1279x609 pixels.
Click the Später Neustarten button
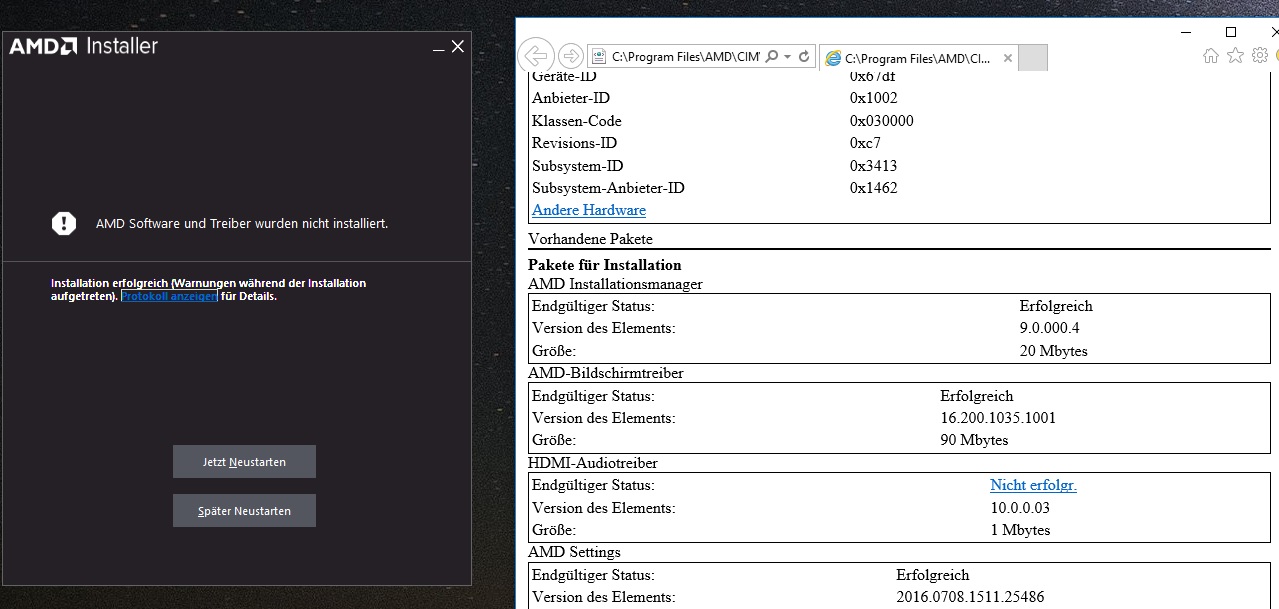244,511
